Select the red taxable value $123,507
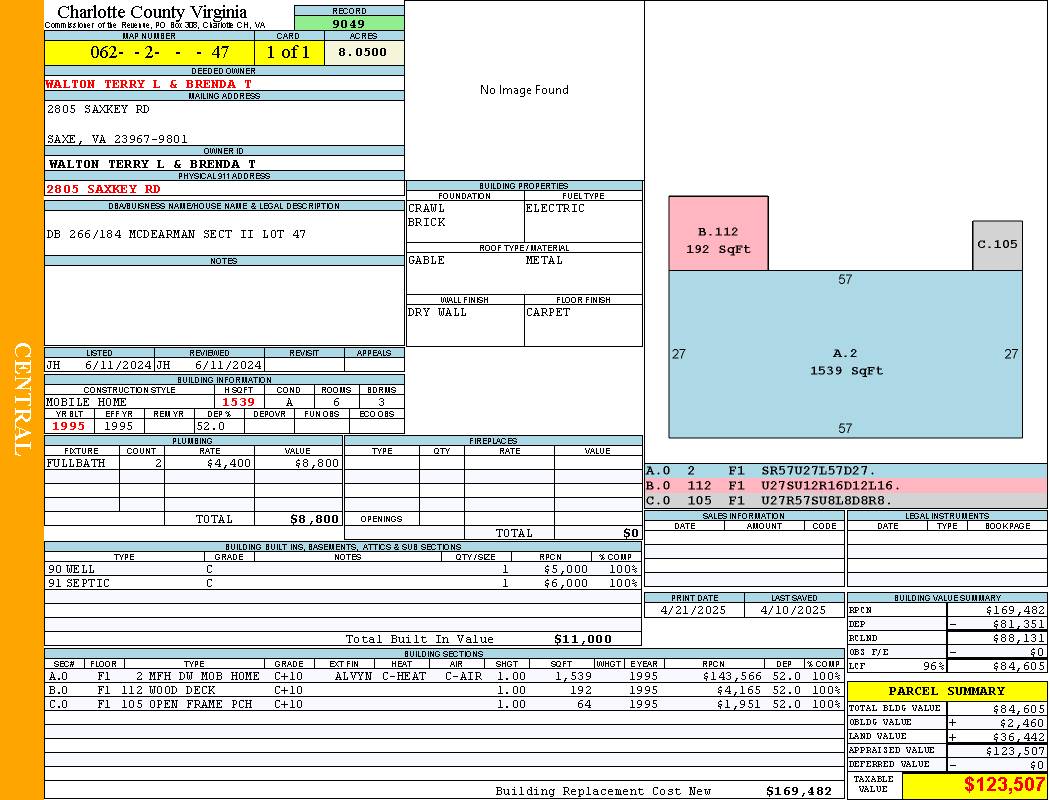The height and width of the screenshot is (800, 1050). click(x=975, y=785)
